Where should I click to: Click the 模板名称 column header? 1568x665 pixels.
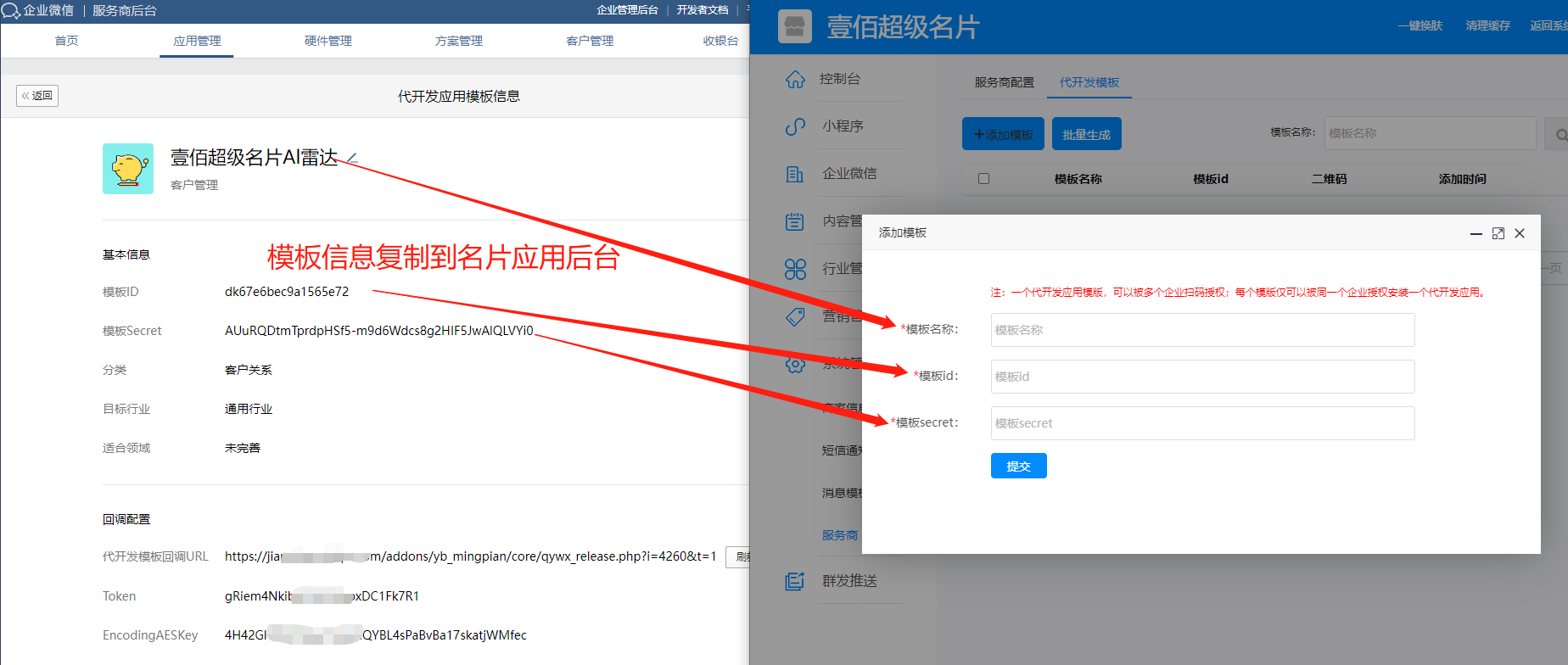(1078, 179)
